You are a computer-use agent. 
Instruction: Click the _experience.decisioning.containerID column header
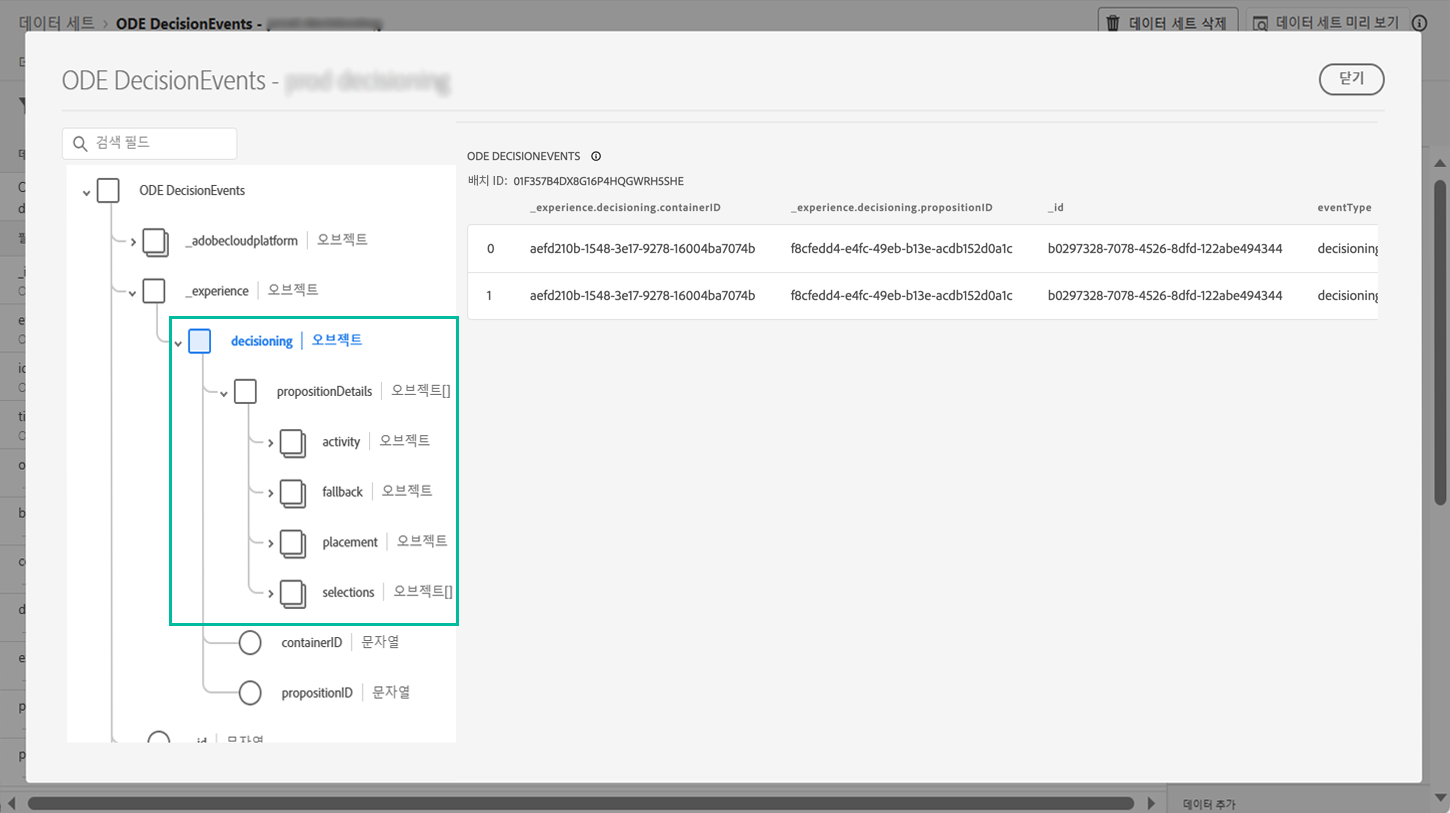pos(625,208)
